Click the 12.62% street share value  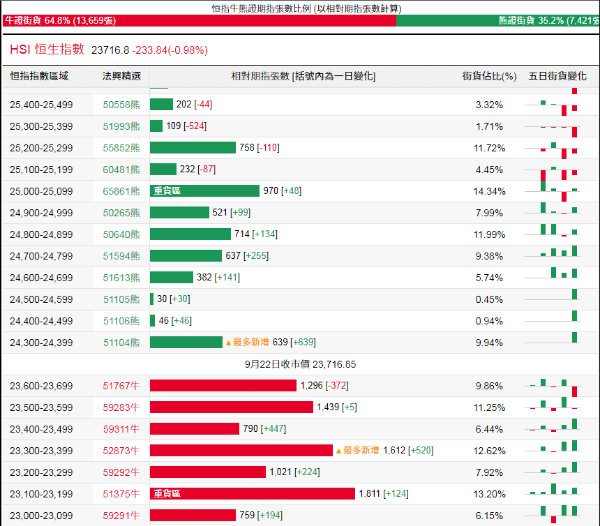(x=489, y=451)
